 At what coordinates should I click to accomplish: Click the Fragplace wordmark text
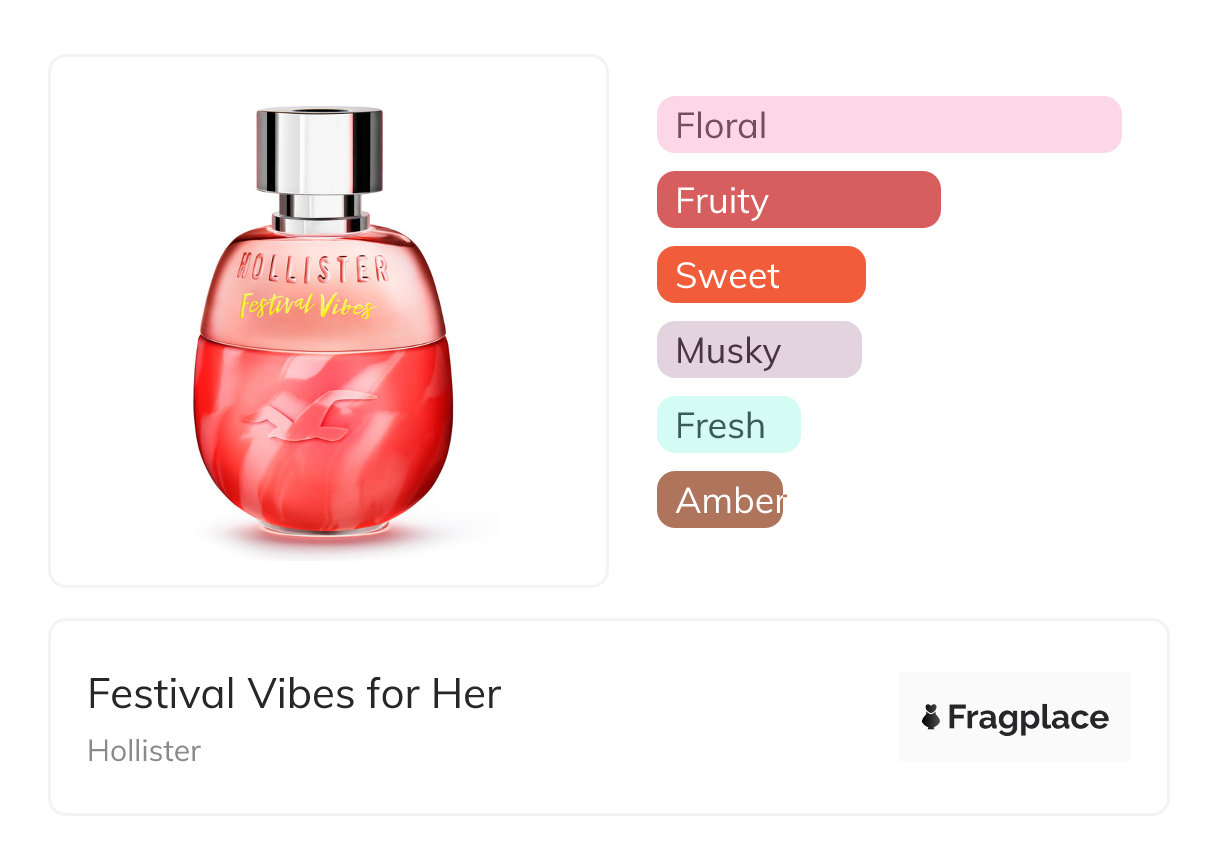point(1028,718)
